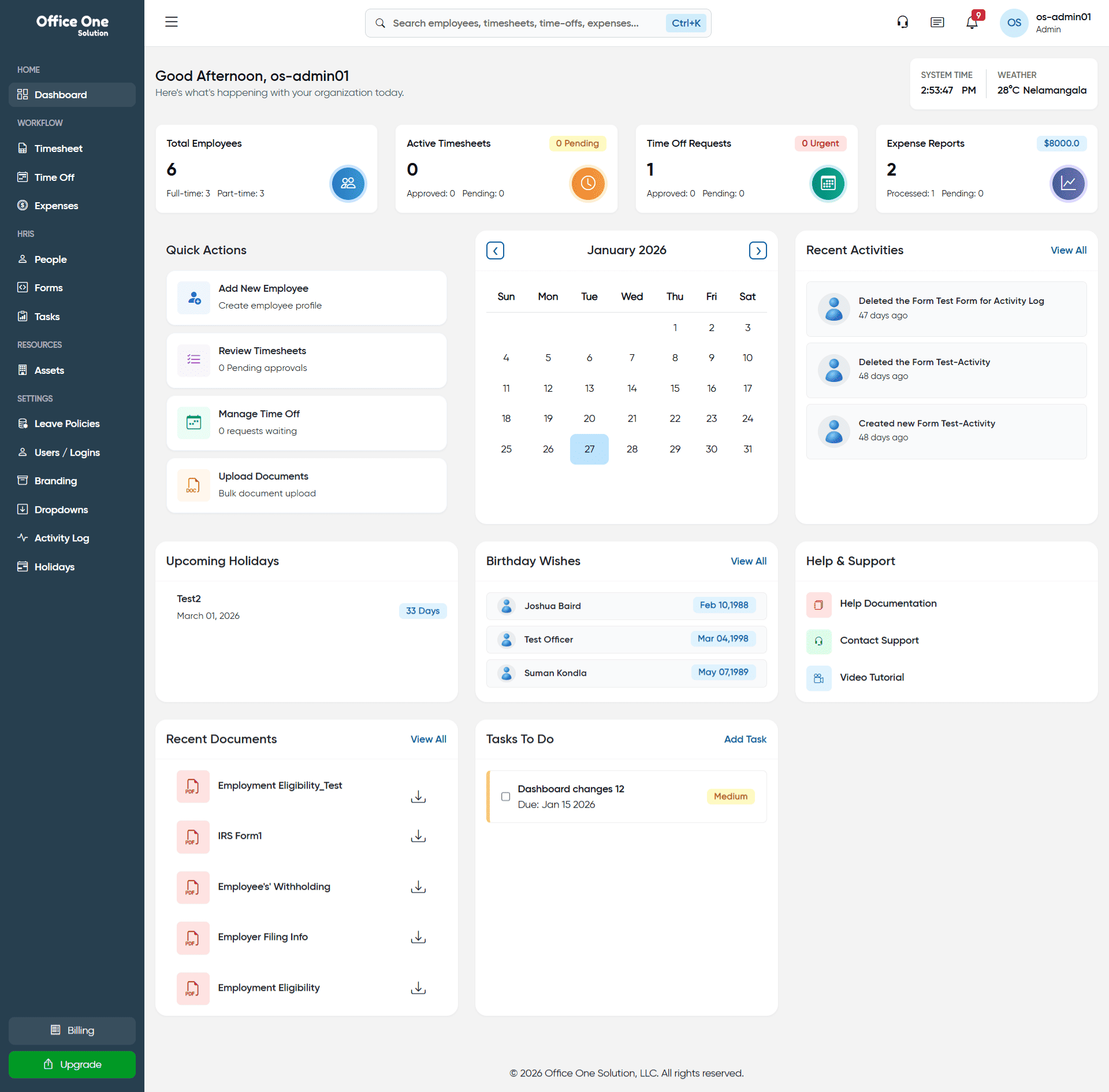The width and height of the screenshot is (1109, 1092).
Task: Click the green Upgrade button
Action: click(72, 1064)
